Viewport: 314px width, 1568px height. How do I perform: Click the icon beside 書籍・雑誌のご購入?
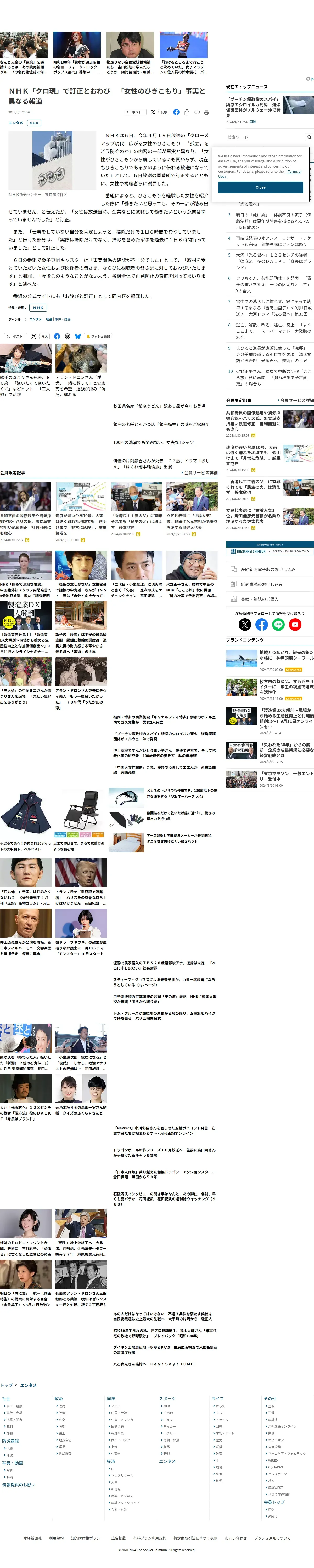click(x=233, y=599)
